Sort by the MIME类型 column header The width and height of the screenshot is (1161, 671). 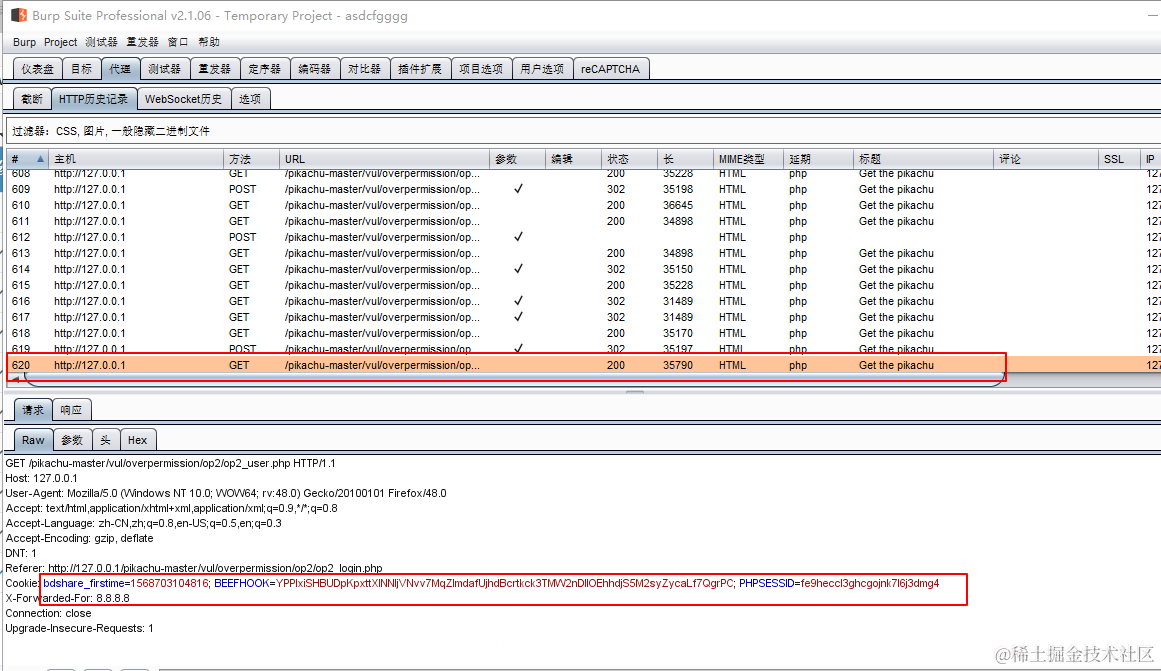tap(748, 159)
